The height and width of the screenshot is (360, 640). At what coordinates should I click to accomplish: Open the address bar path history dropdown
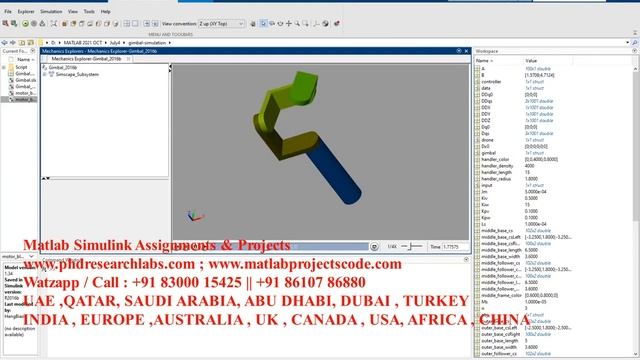[x=627, y=42]
